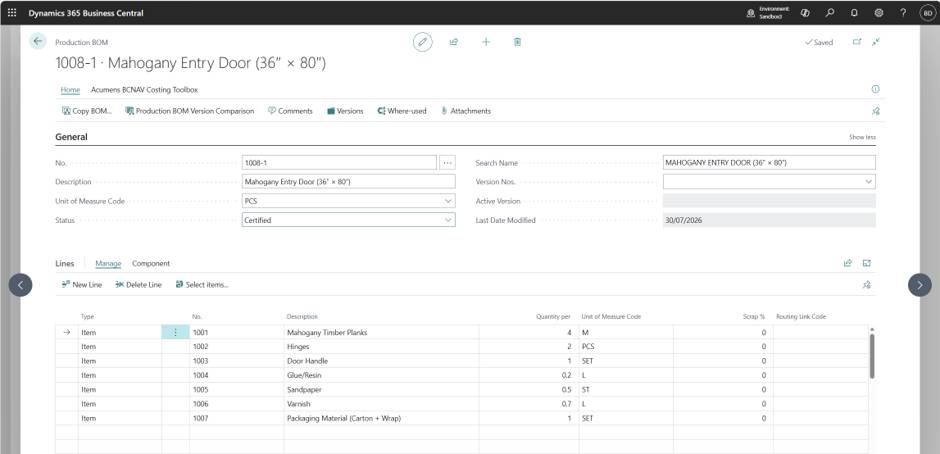The height and width of the screenshot is (454, 940).
Task: Click quantity 0.7 in Varnish row
Action: click(x=529, y=404)
